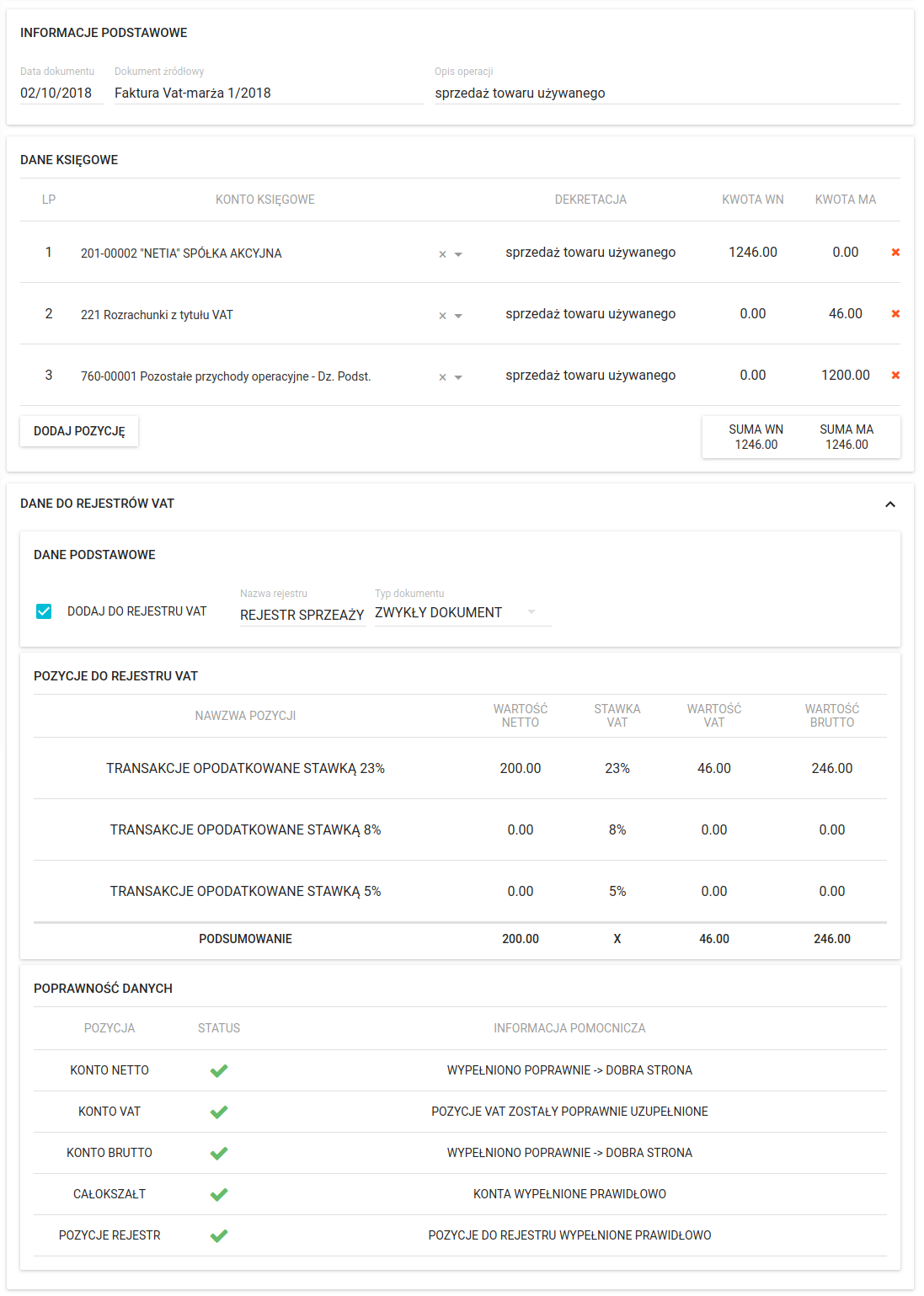The image size is (924, 1296).
Task: Click the Stawka VAT column header
Action: [x=617, y=716]
